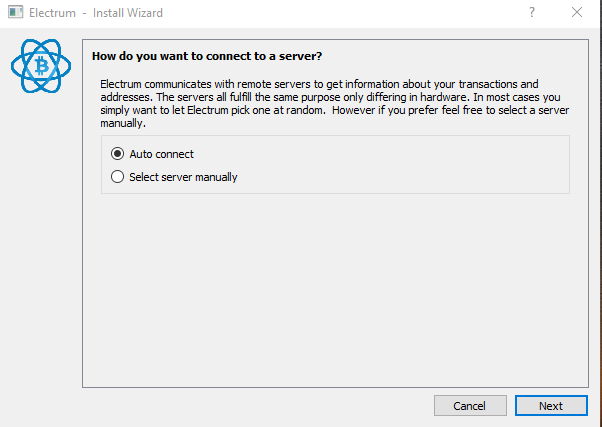This screenshot has width=602, height=427.
Task: Close the Install Wizard window
Action: [577, 12]
